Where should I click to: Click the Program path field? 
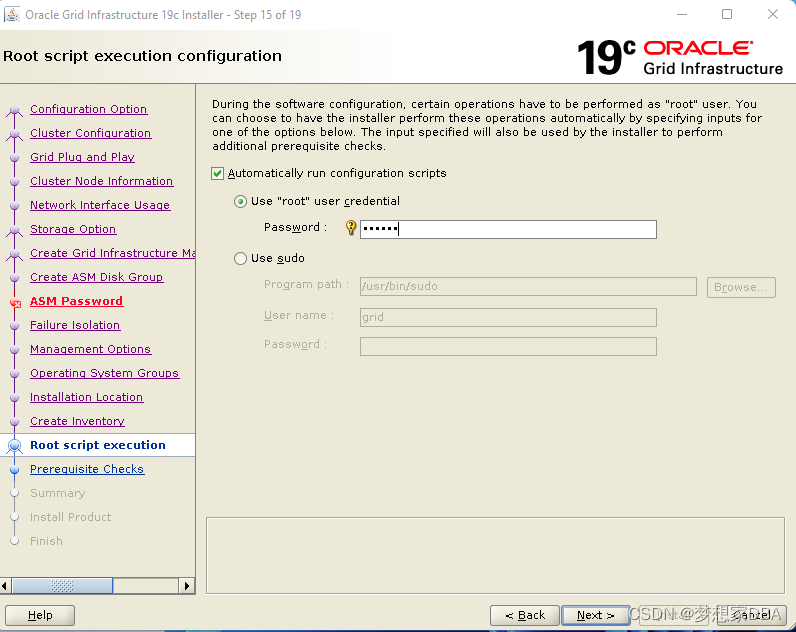coord(528,286)
